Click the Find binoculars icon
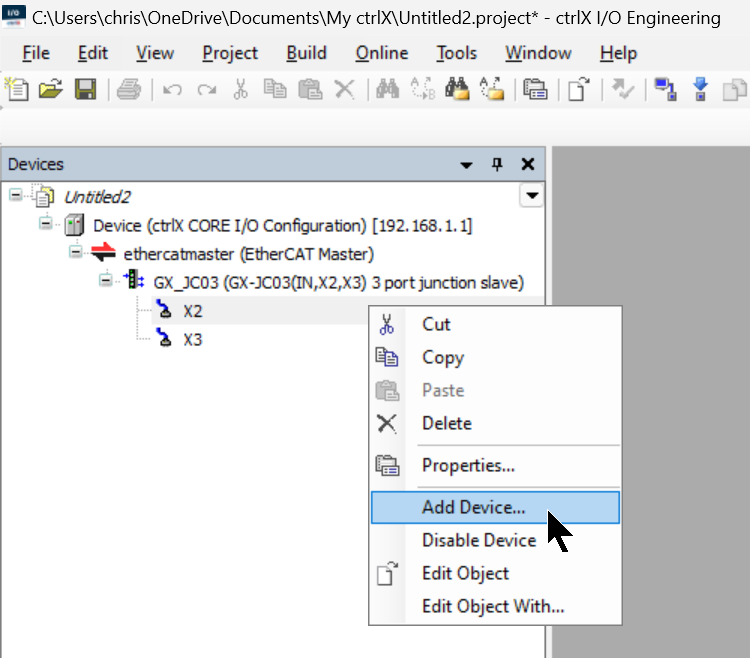750x658 pixels. [387, 89]
